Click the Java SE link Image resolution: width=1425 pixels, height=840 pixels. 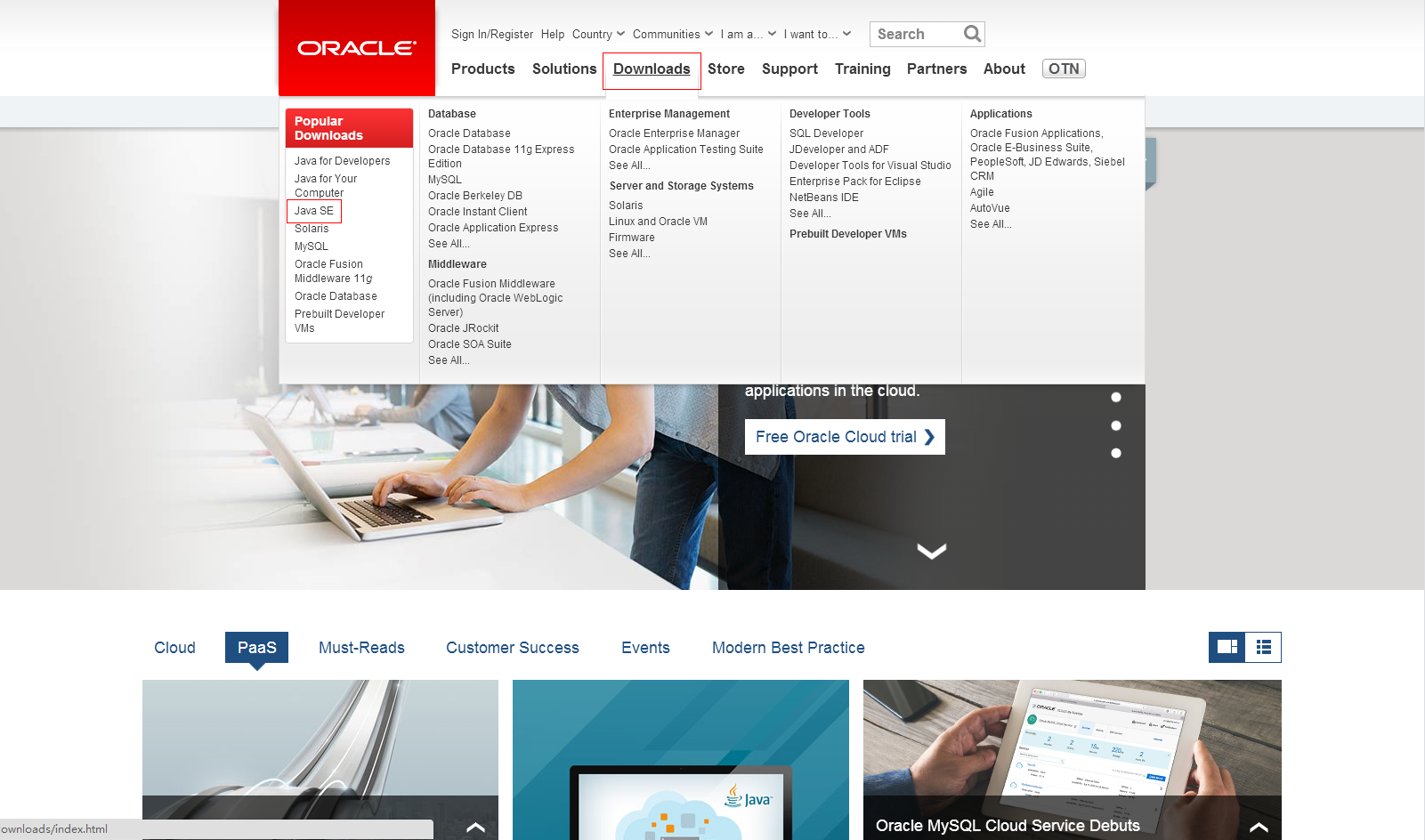pyautogui.click(x=314, y=211)
